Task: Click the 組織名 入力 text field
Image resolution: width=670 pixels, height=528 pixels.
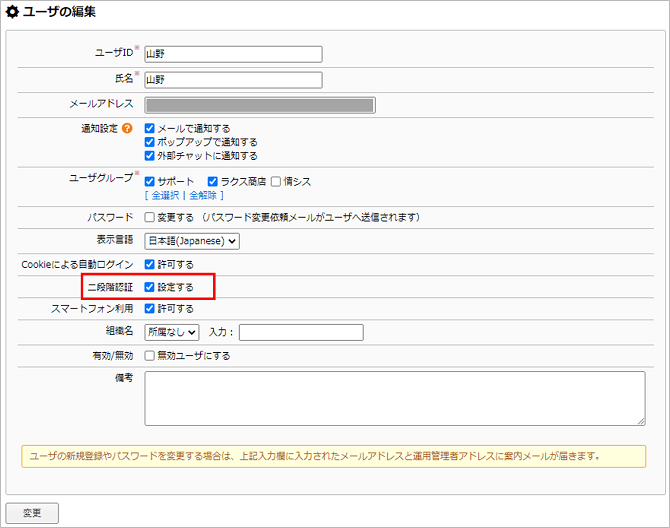Action: pos(301,332)
